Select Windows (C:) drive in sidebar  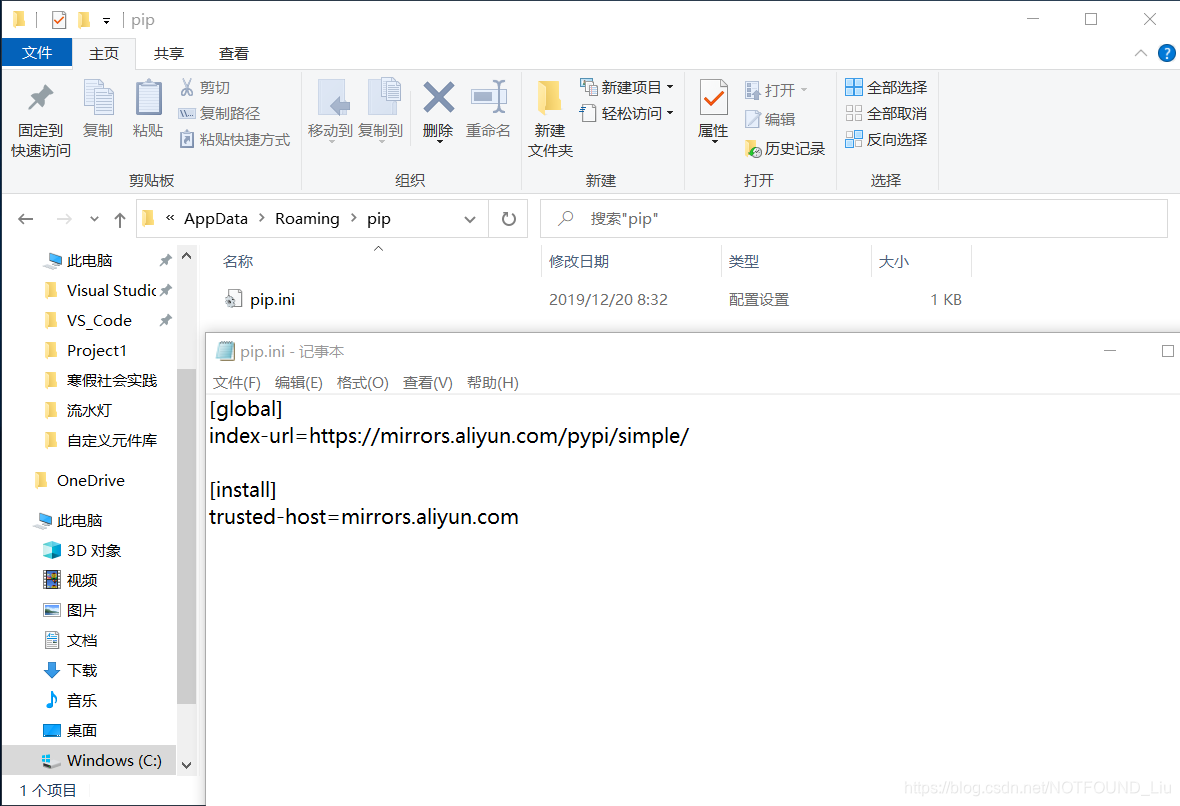(x=89, y=760)
